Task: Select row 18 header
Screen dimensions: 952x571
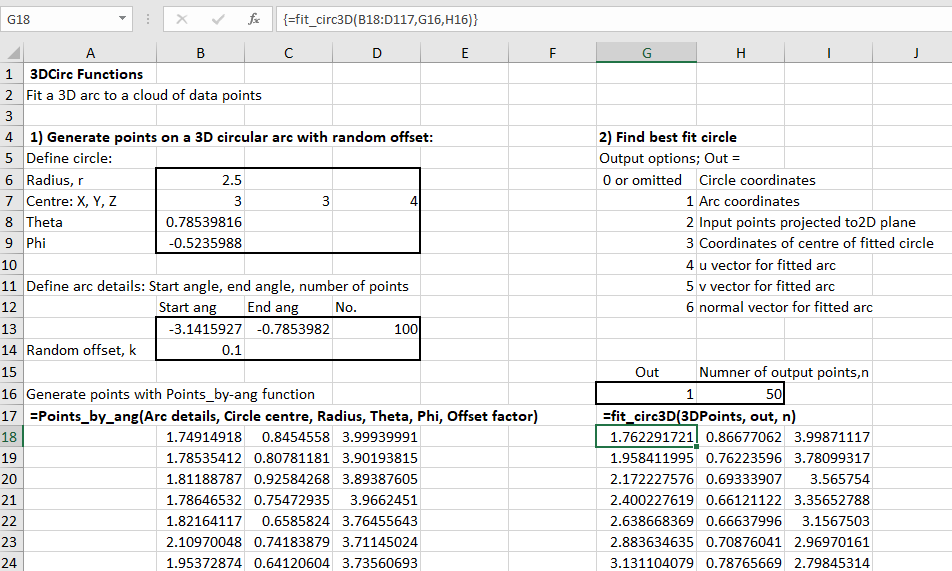Action: (x=11, y=437)
